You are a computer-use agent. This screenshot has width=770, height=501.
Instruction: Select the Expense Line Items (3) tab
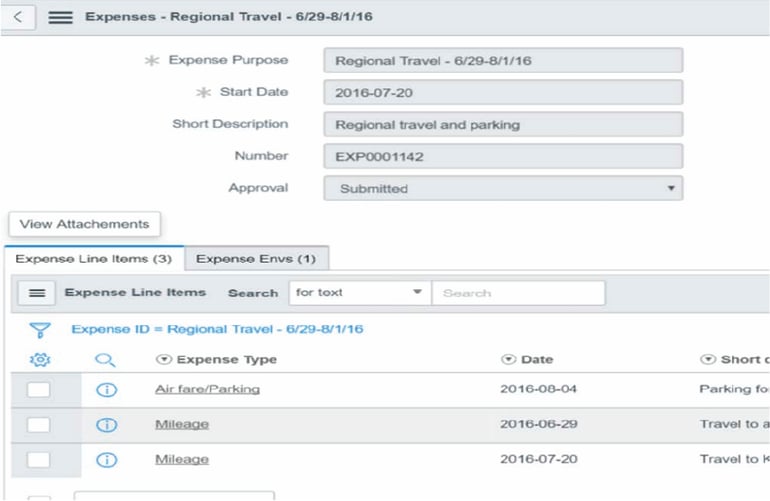[x=94, y=259]
